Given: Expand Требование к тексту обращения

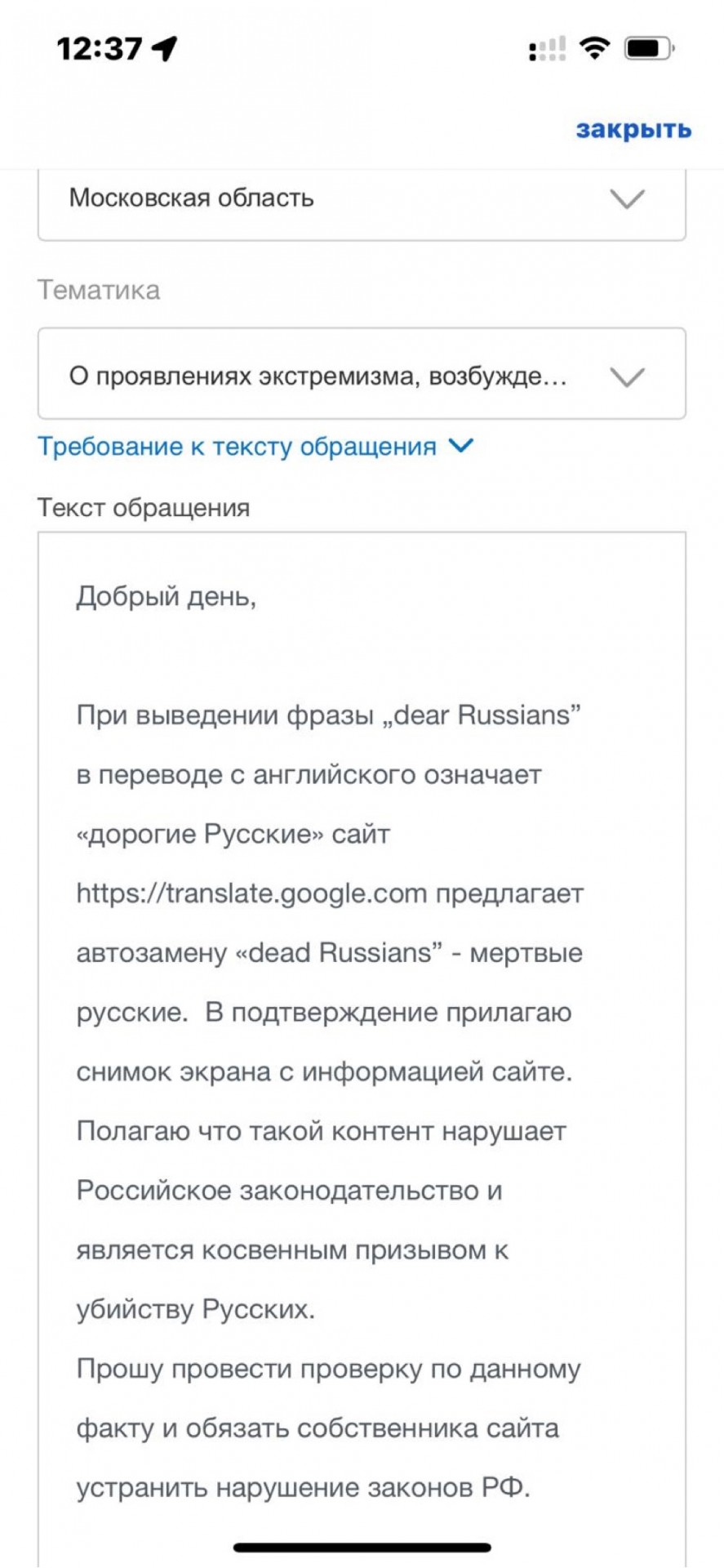Looking at the screenshot, I should tap(255, 447).
